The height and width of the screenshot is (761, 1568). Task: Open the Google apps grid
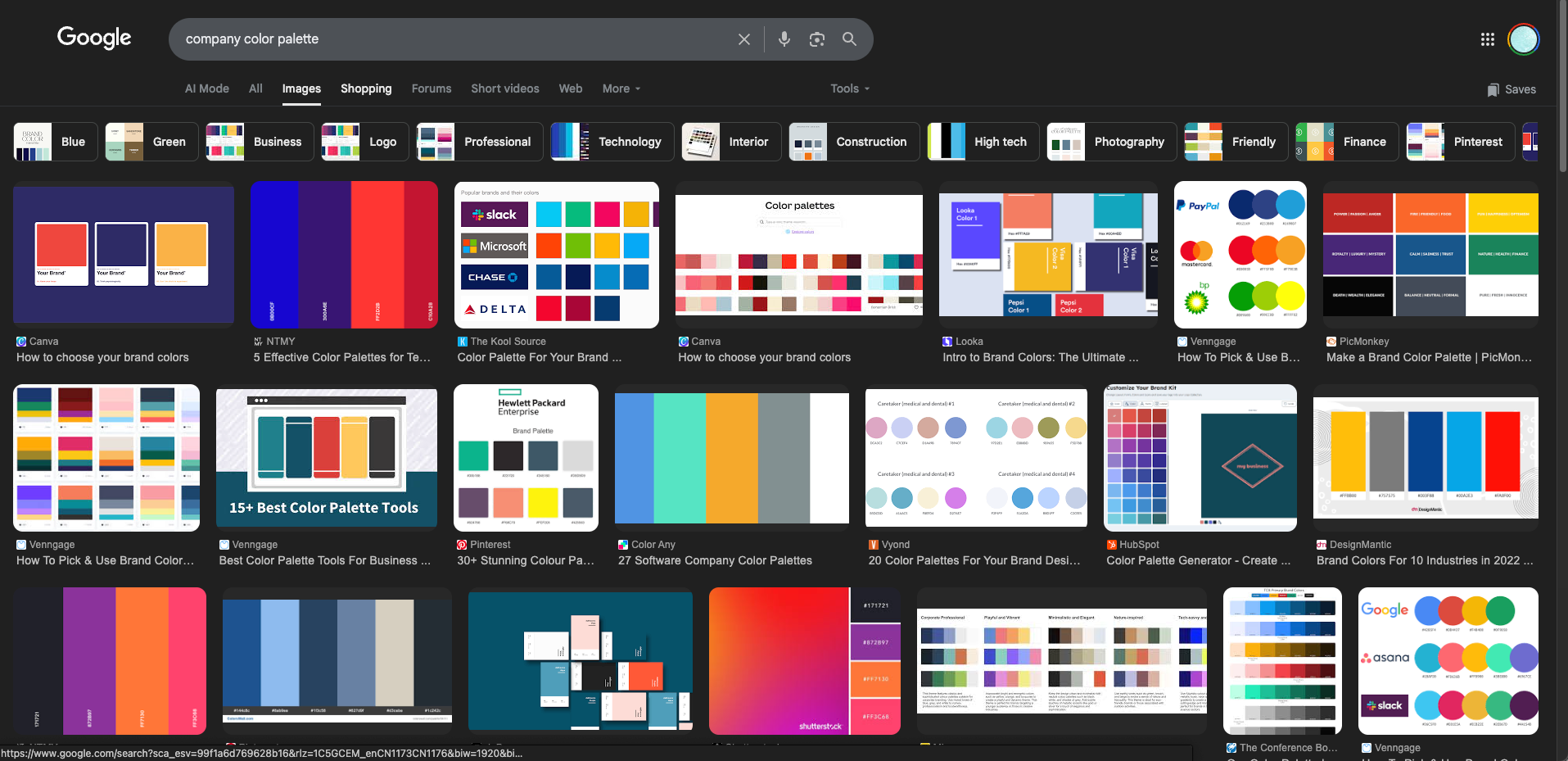click(1487, 39)
